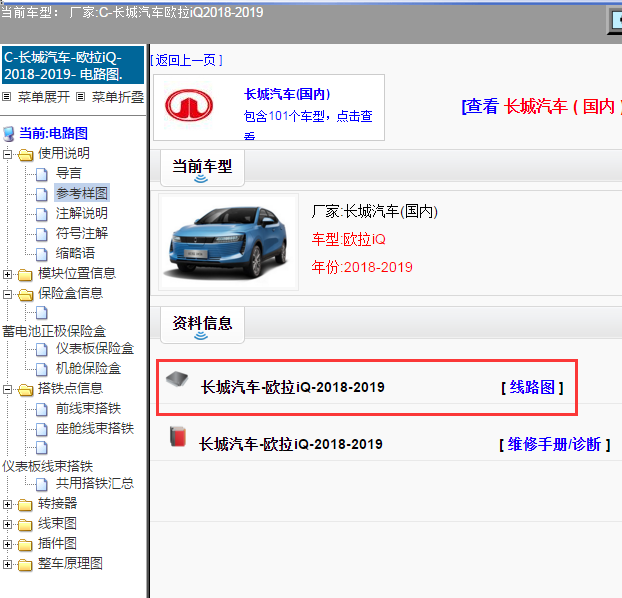Viewport: 622px width, 598px height.
Task: Expand the 整车原理图 tree node
Action: point(7,564)
